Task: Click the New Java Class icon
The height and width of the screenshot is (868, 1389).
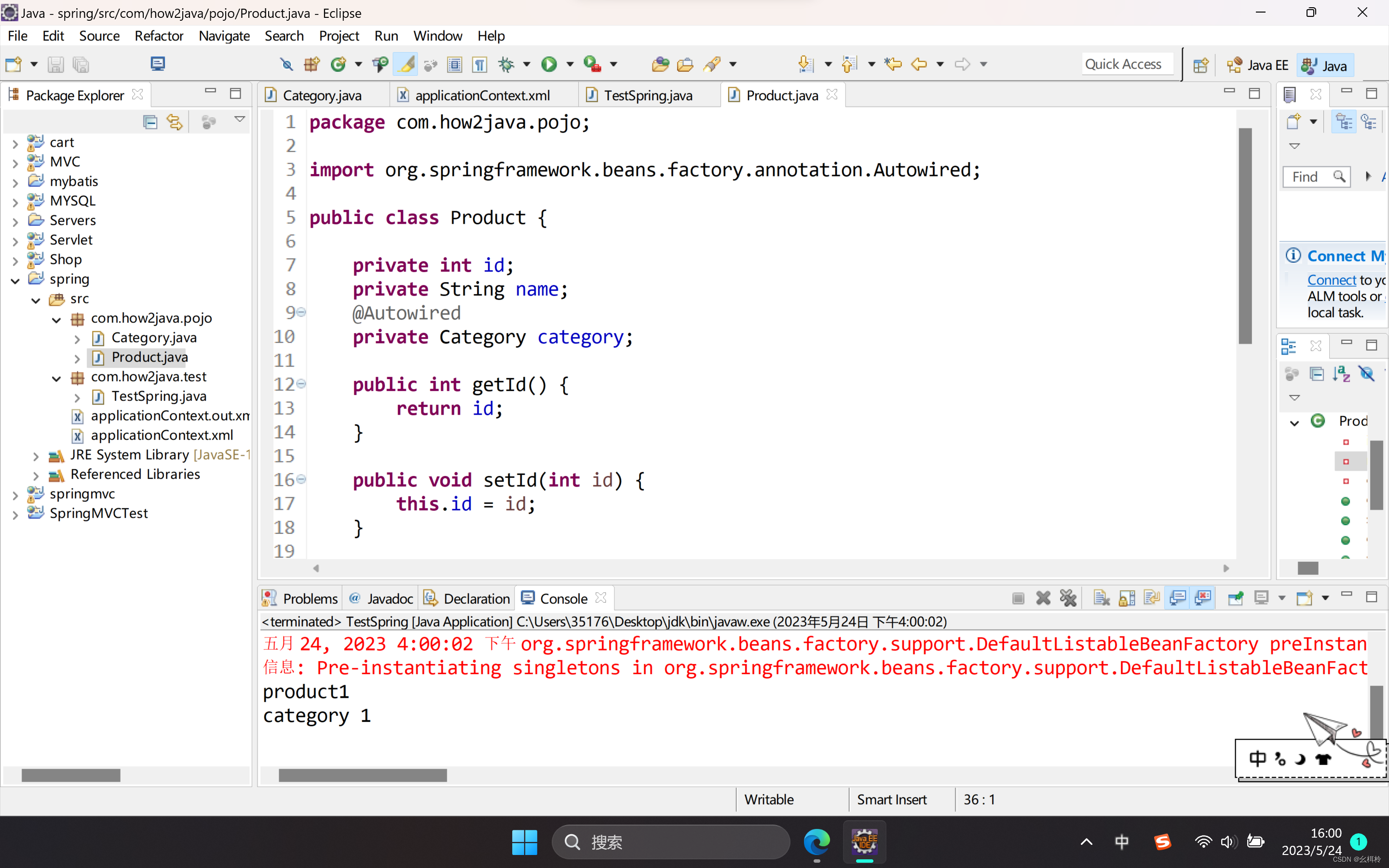Action: coord(339,64)
